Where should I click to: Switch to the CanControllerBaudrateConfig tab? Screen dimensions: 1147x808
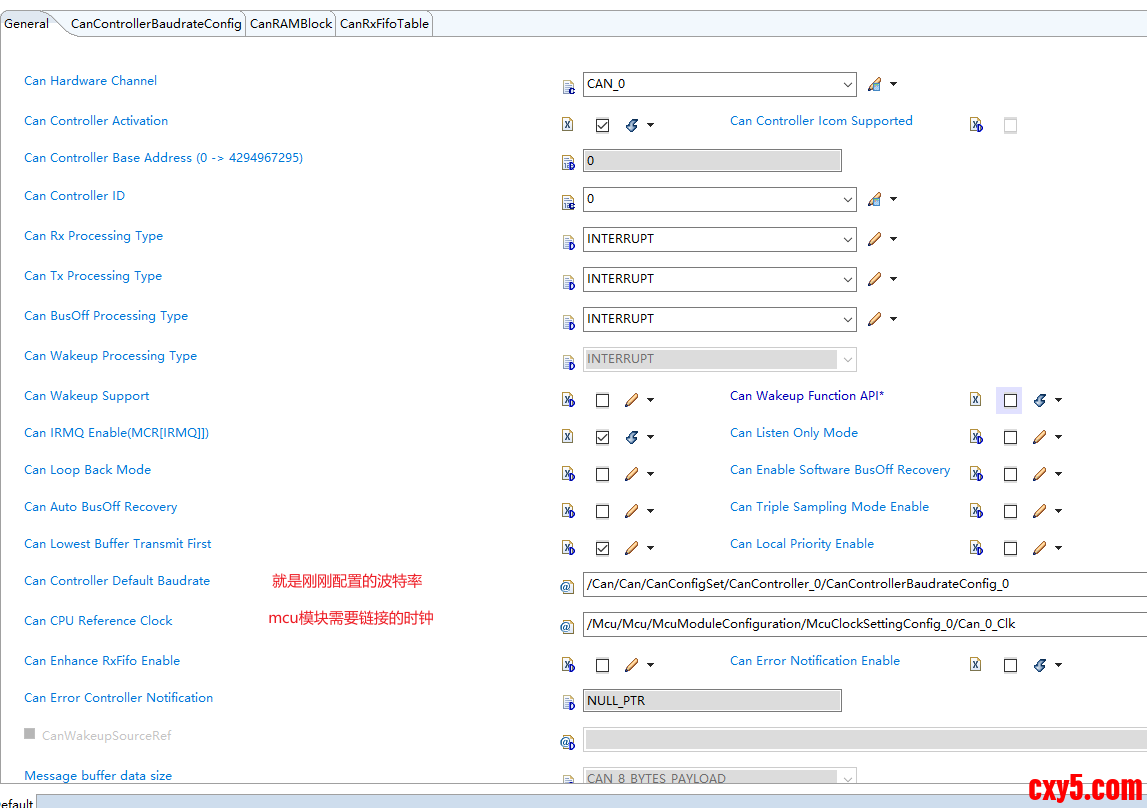click(x=156, y=24)
